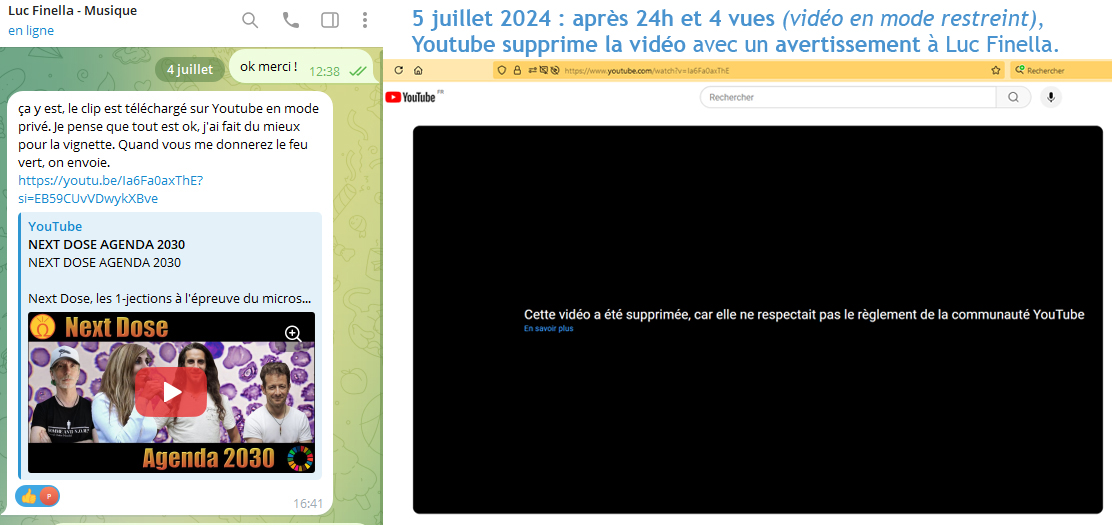Play the Next Dose video preview

click(171, 392)
